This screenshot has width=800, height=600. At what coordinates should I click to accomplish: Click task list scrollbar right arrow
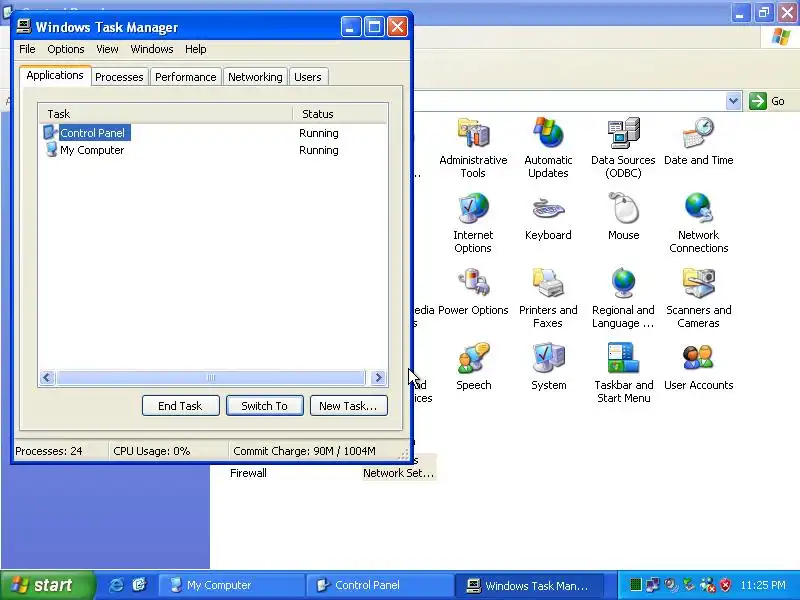pos(379,378)
